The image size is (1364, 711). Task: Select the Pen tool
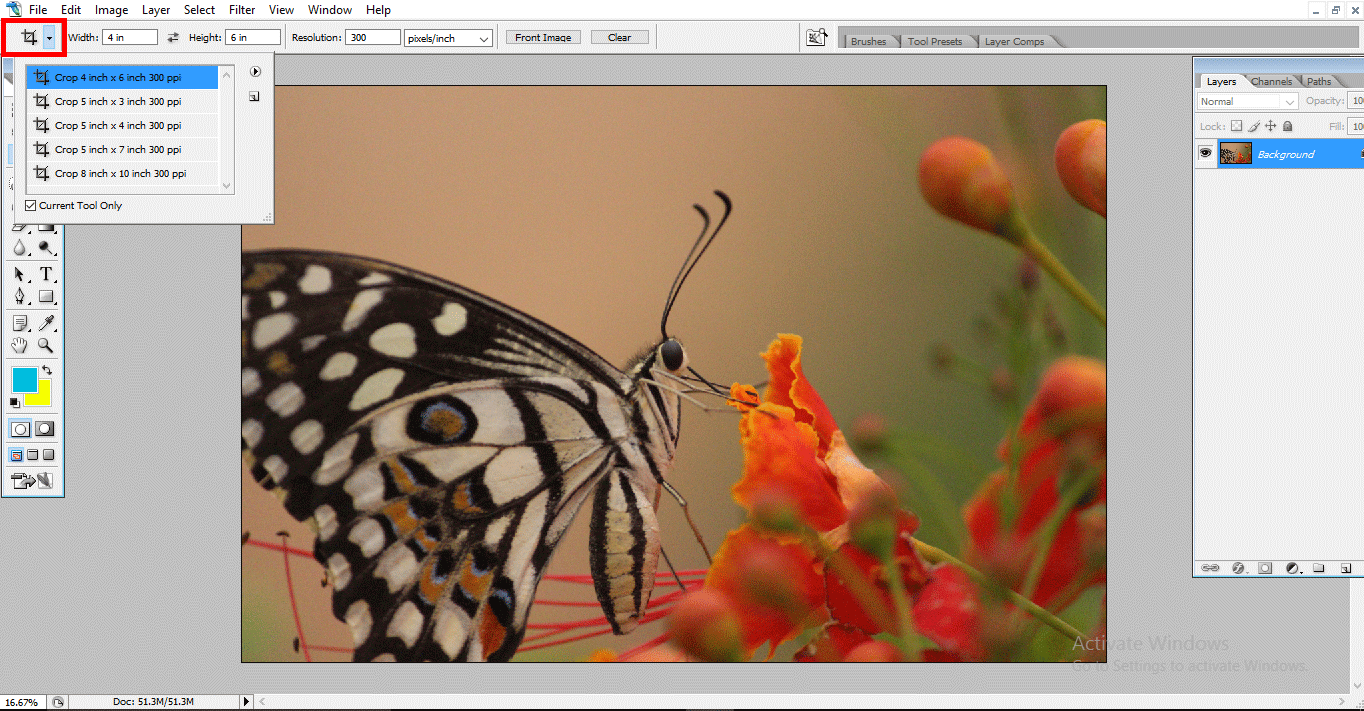[20, 296]
